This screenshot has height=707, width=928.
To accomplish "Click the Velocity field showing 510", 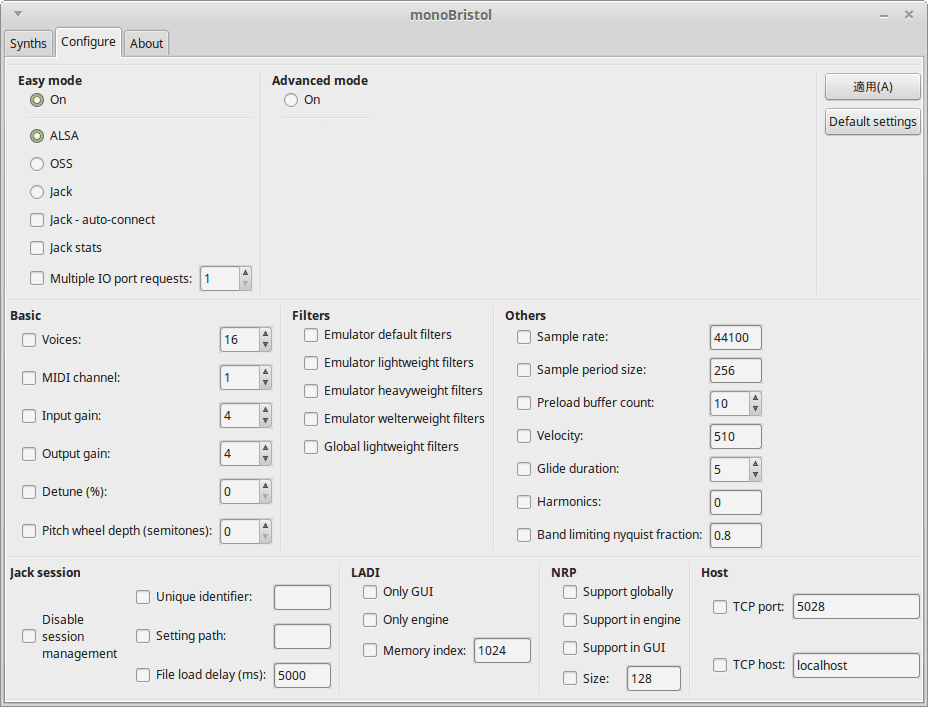I will pos(735,437).
